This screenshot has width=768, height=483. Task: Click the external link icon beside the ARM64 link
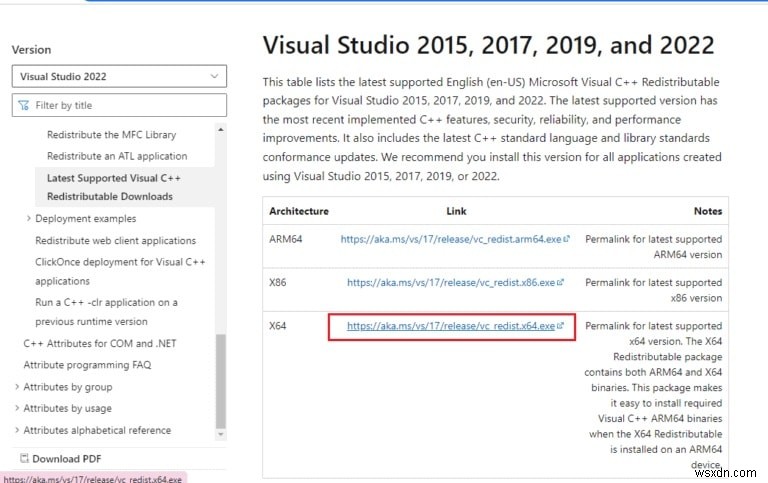tap(566, 239)
